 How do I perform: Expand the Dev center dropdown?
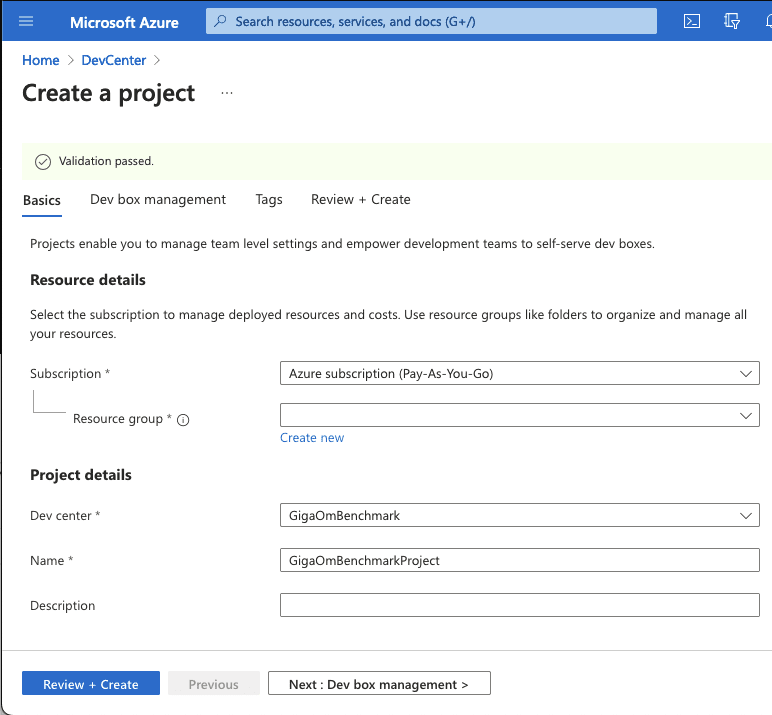(x=519, y=516)
